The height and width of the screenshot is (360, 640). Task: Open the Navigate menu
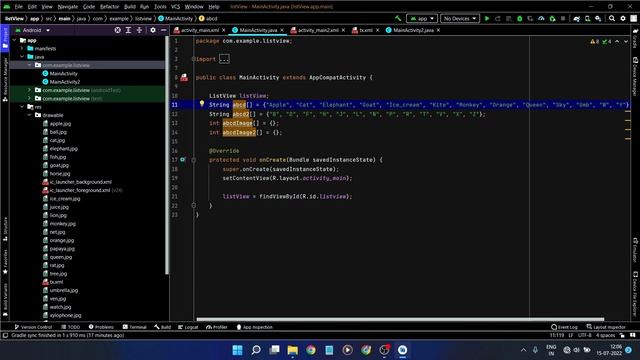pyautogui.click(x=68, y=7)
